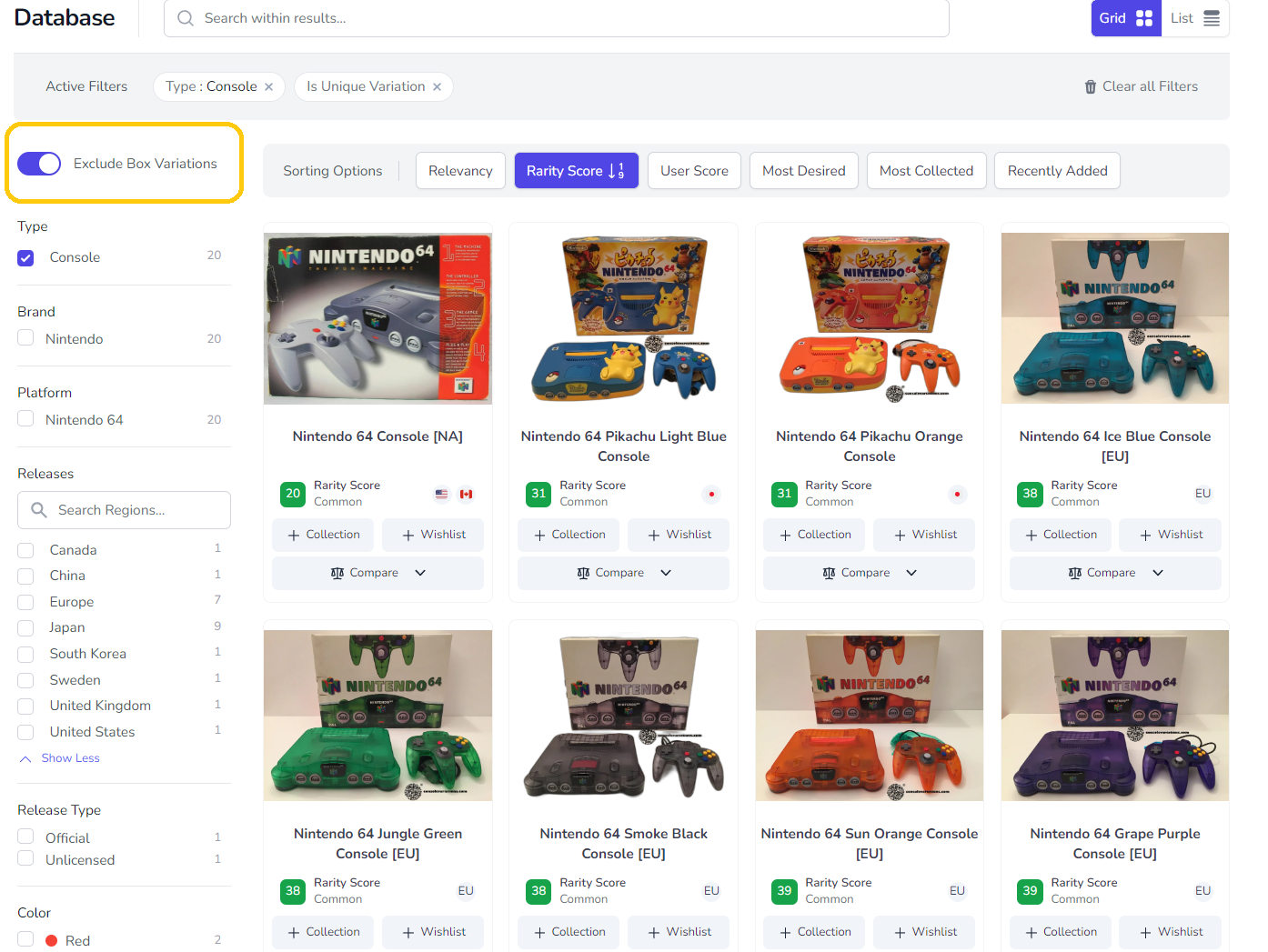
Task: Collapse the releases list with Show Less
Action: pos(60,758)
